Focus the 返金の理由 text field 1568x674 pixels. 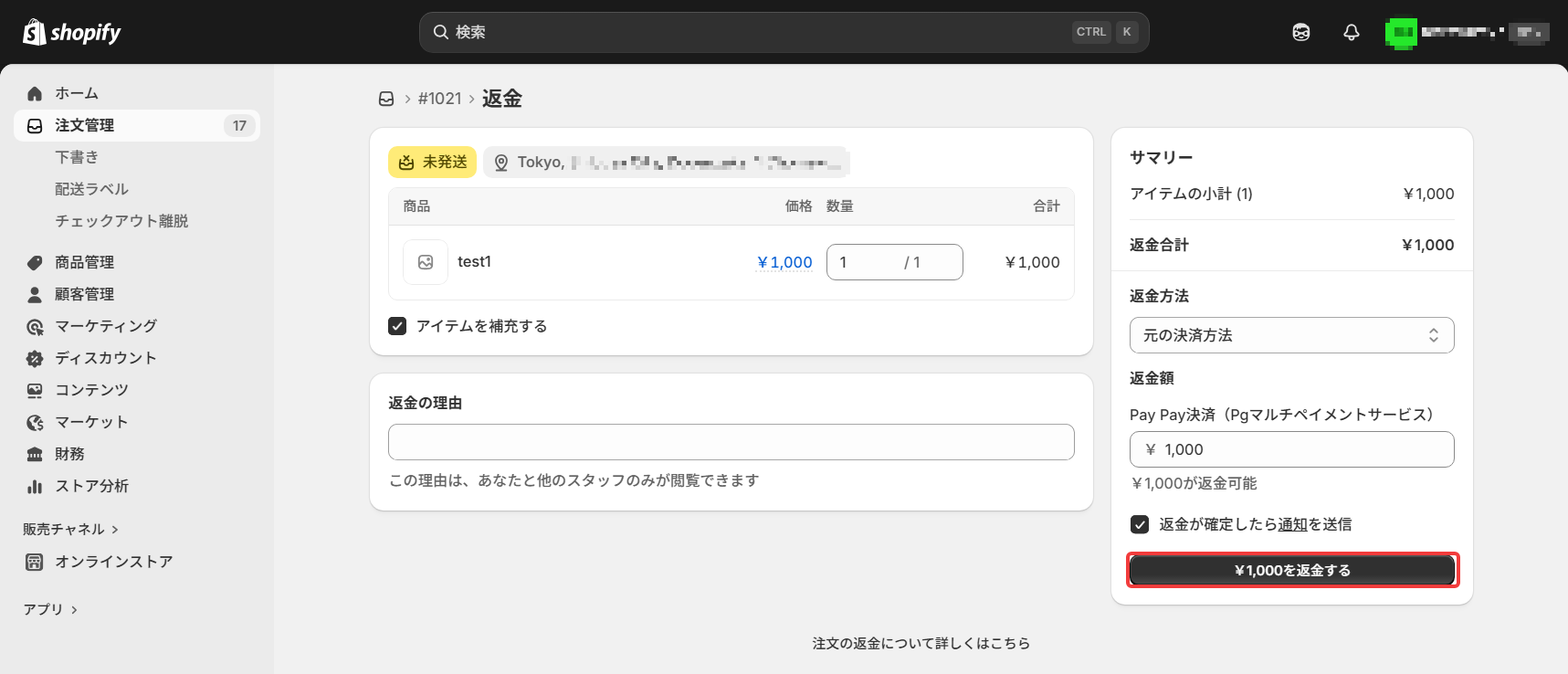[x=731, y=442]
